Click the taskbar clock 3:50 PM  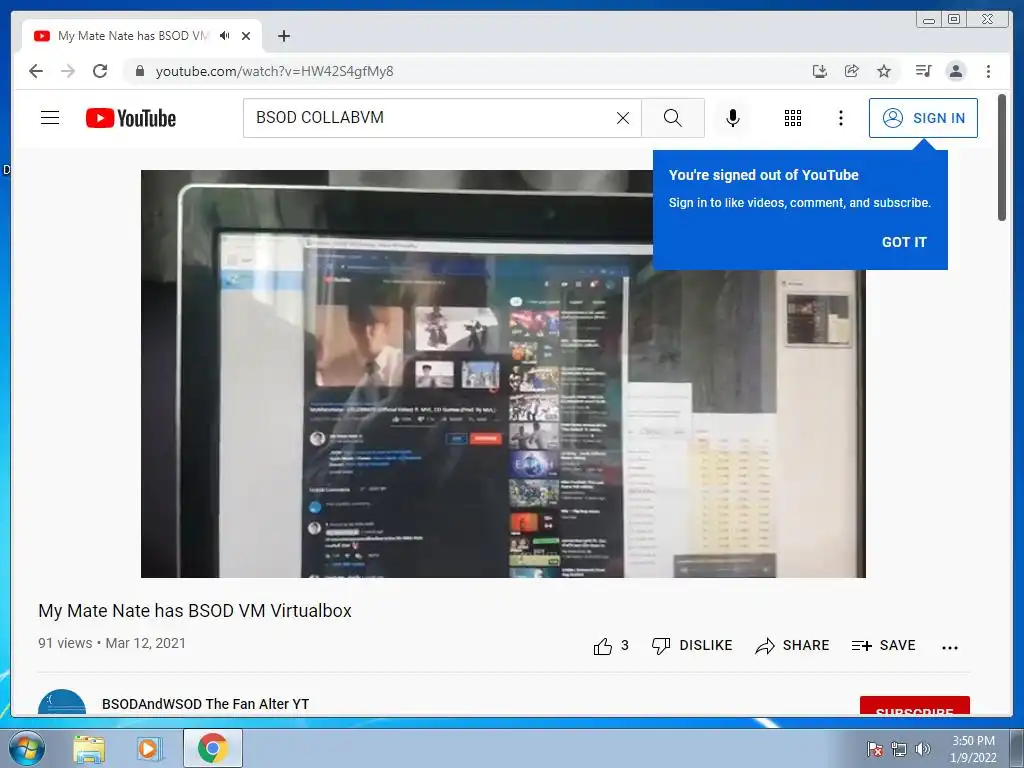(x=973, y=749)
